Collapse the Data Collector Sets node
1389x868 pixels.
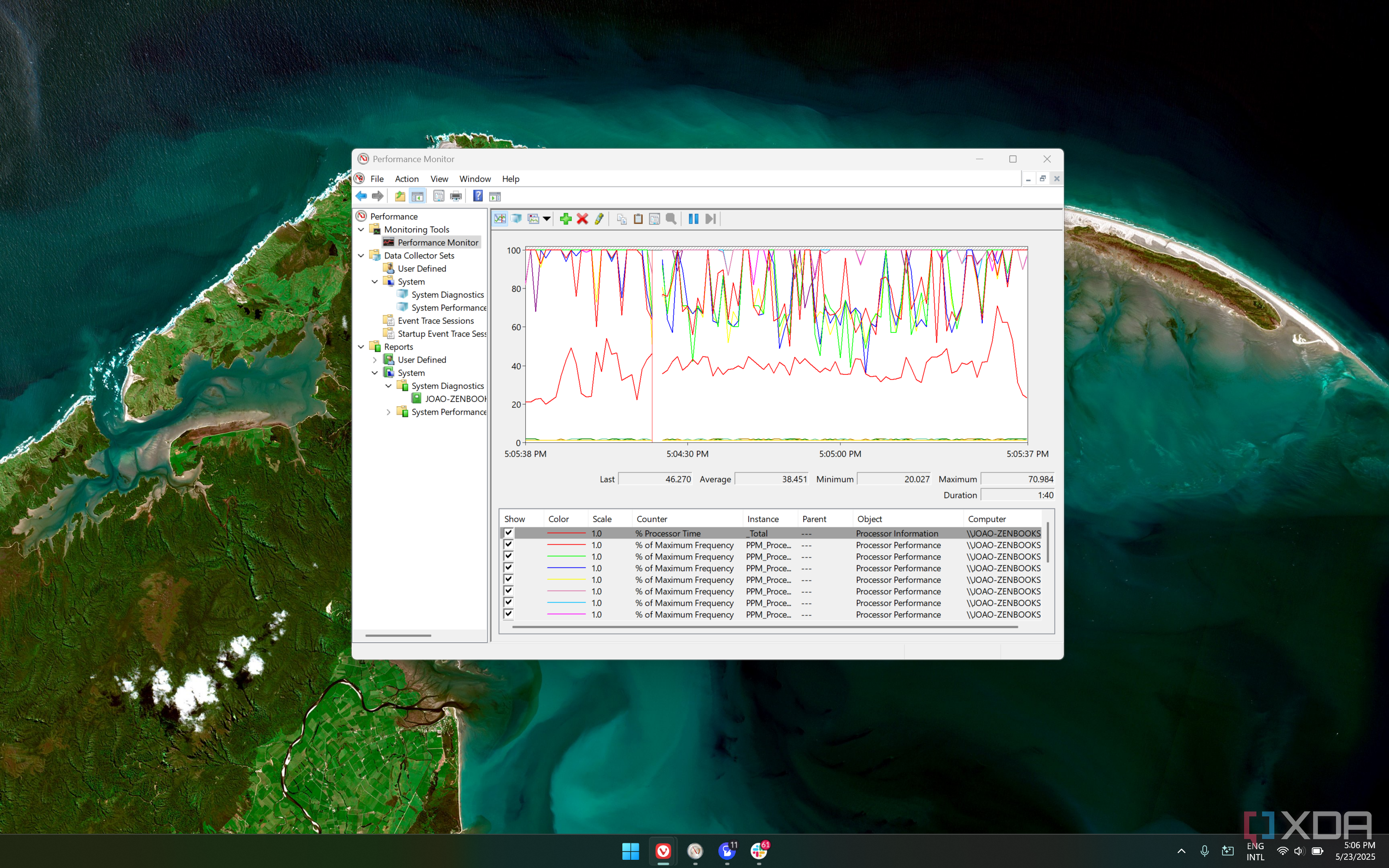[x=361, y=255]
